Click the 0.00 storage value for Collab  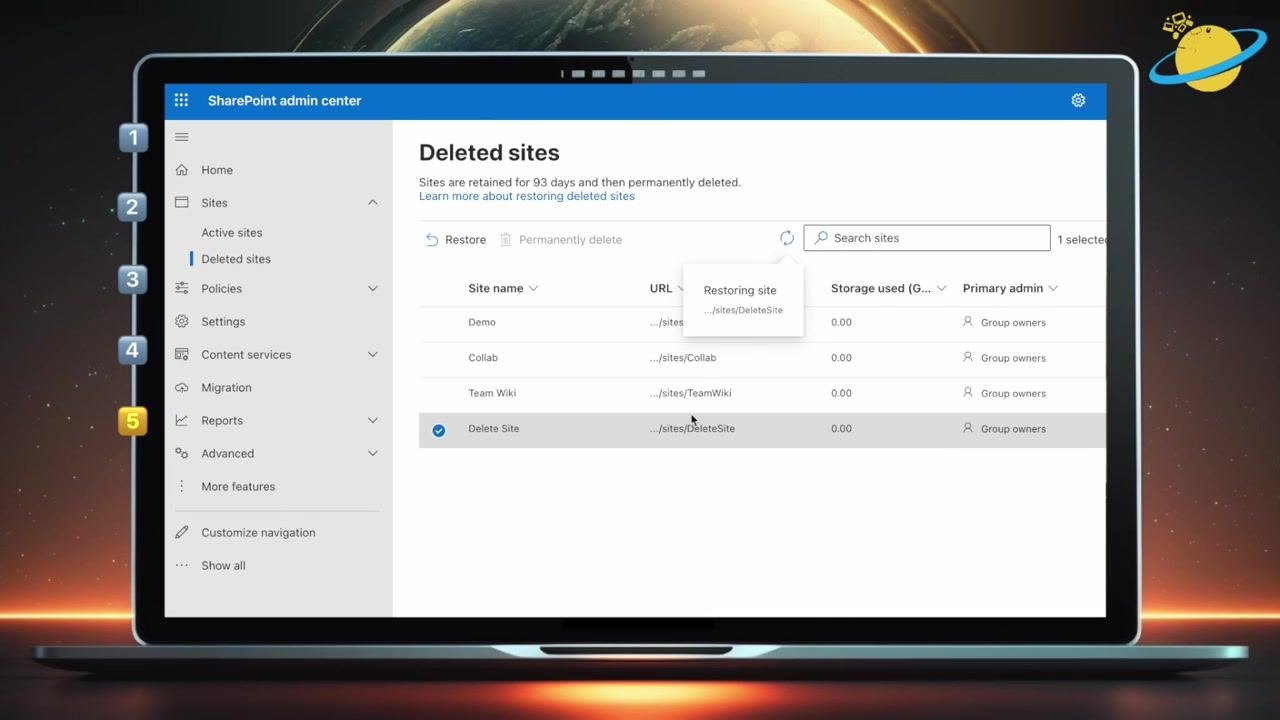click(x=841, y=358)
